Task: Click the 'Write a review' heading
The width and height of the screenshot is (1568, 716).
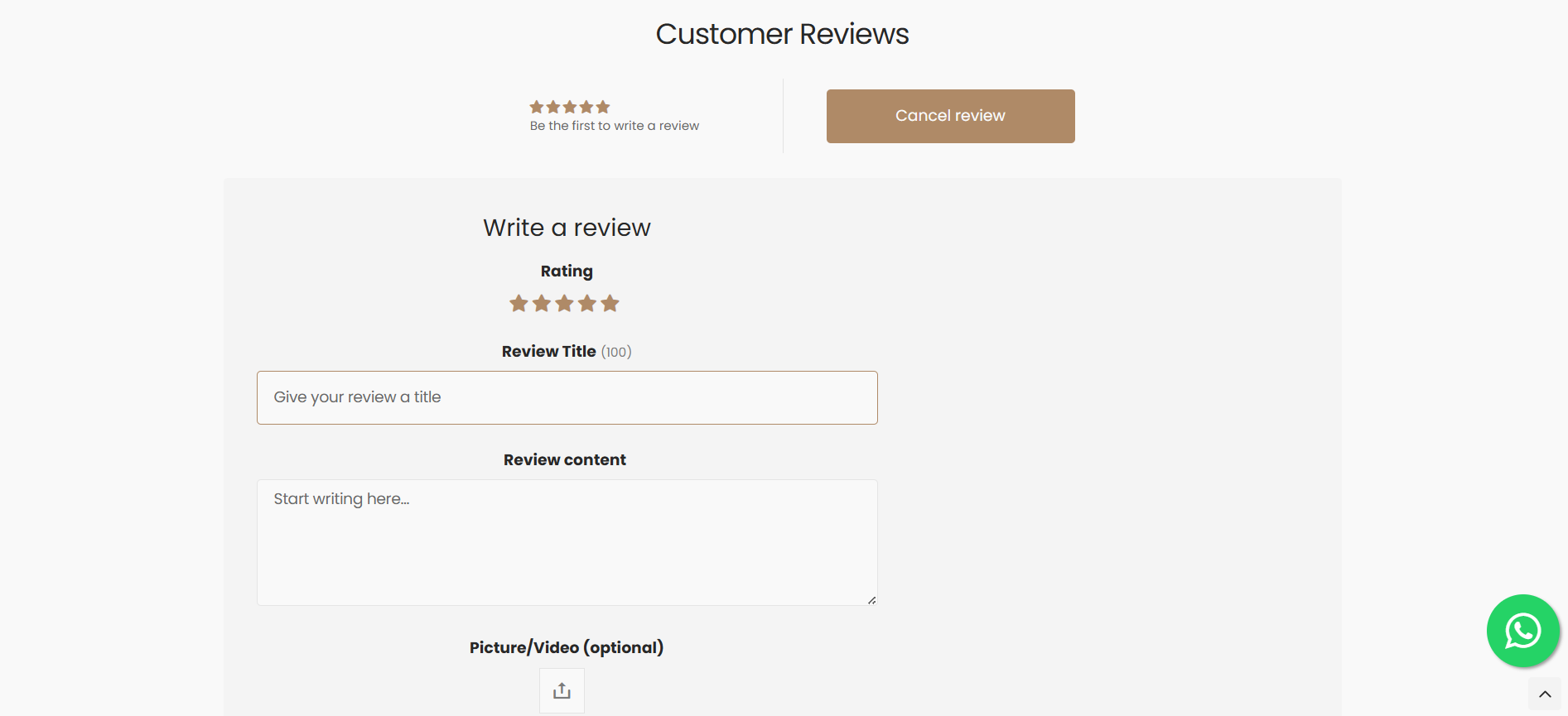Action: point(567,228)
